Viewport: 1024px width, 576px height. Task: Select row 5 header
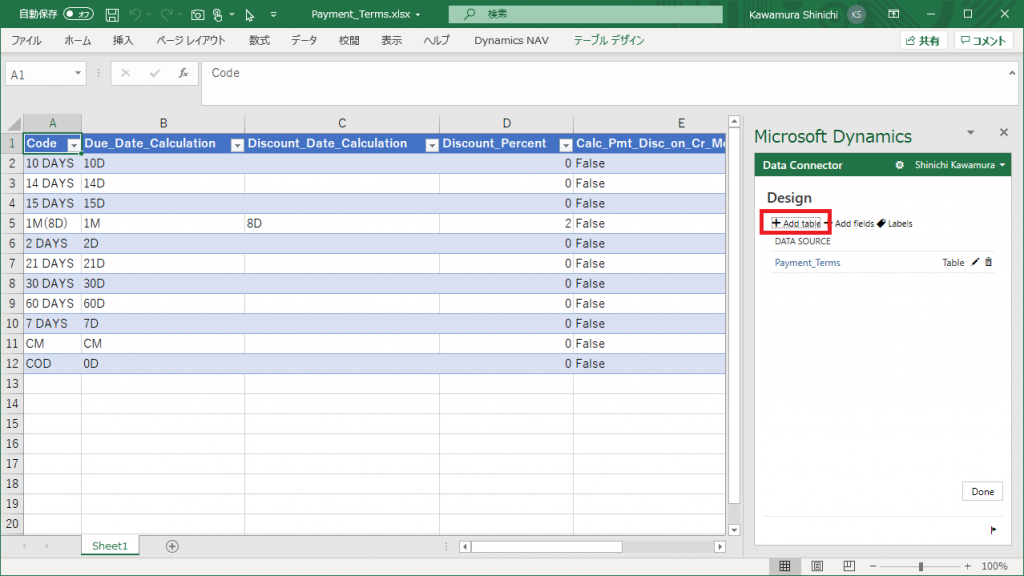(12, 223)
